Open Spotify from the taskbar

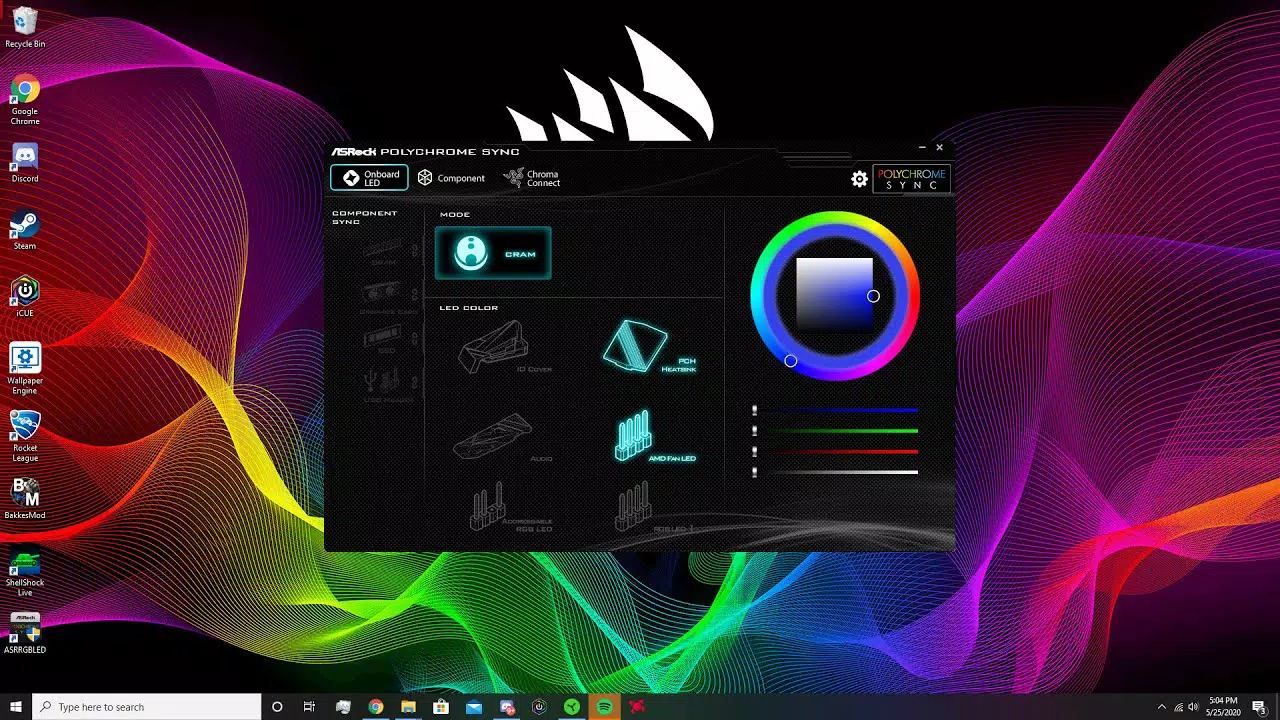tap(605, 707)
